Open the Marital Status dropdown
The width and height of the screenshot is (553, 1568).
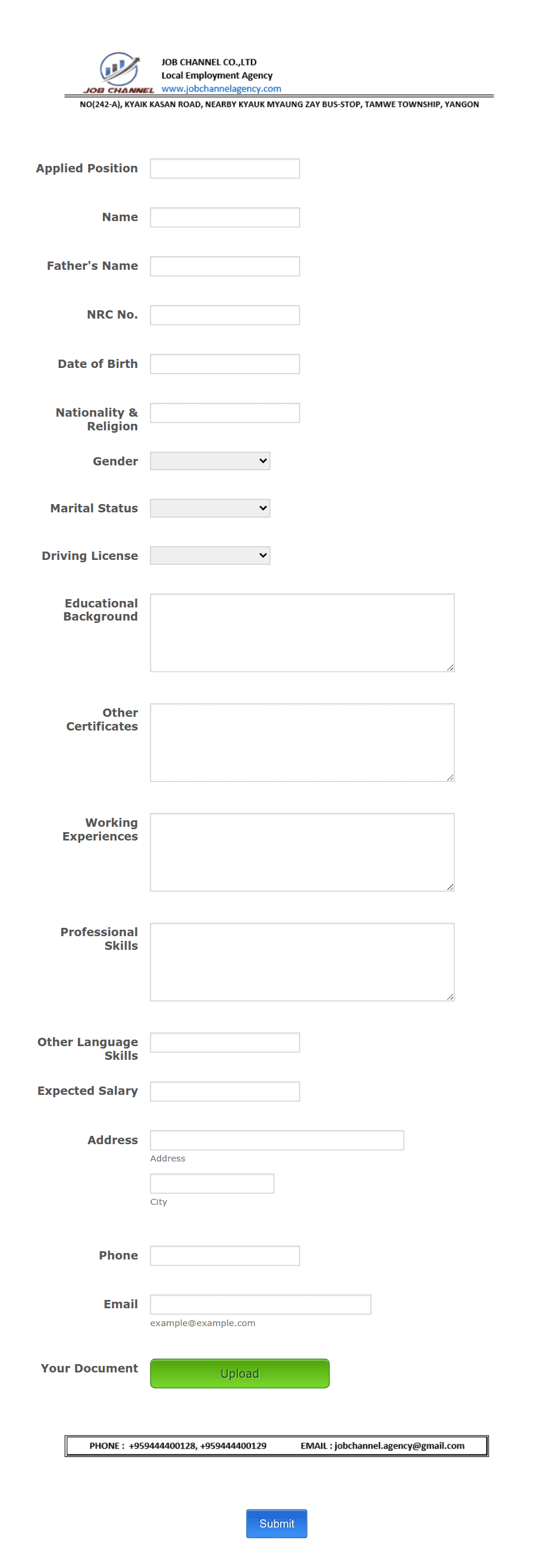[x=210, y=508]
